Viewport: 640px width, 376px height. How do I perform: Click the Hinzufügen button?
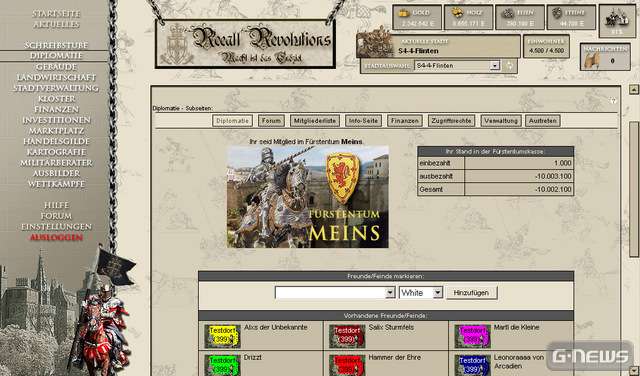(x=471, y=293)
